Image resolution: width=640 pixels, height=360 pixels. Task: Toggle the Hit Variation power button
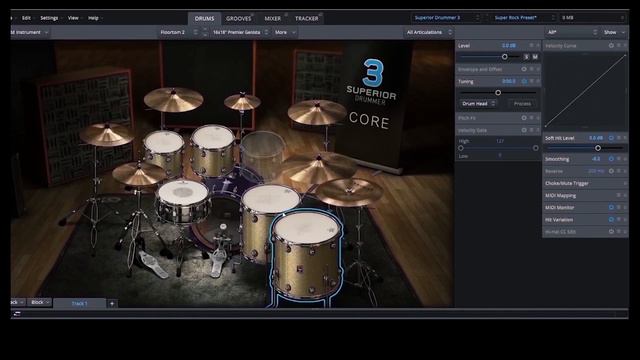pos(611,219)
